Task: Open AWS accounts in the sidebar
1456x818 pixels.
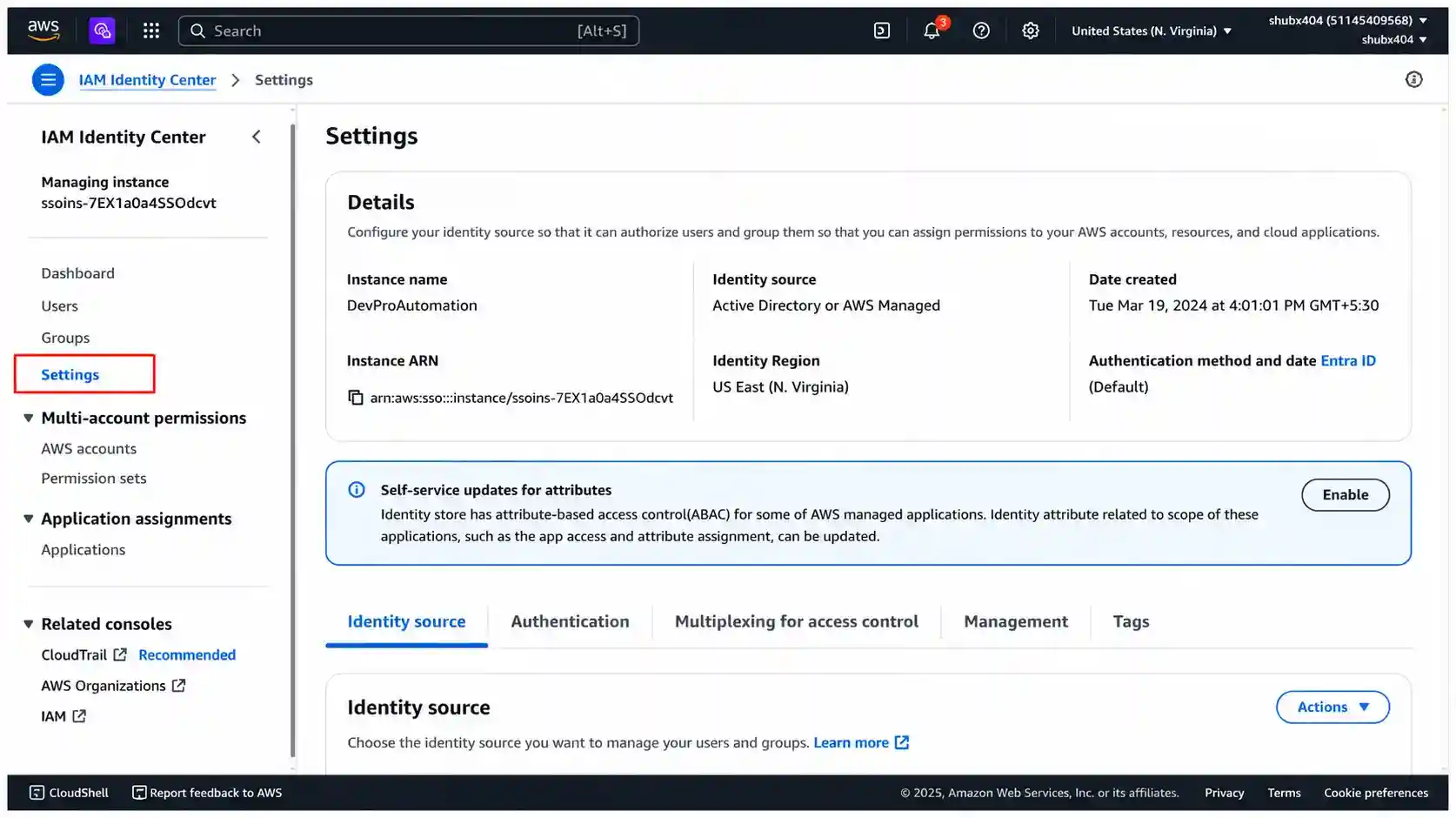Action: (x=89, y=449)
